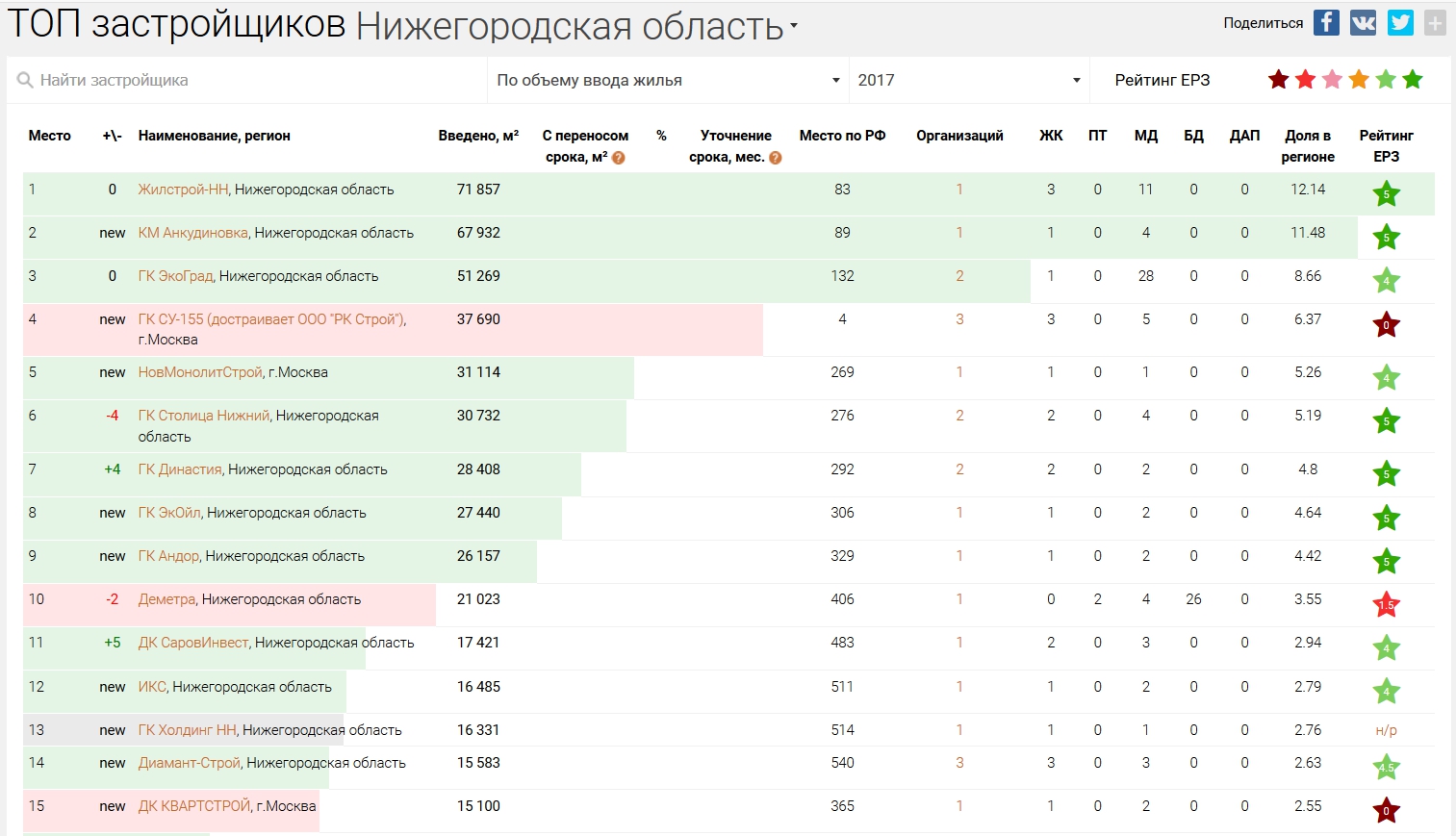
Task: Expand the region selector Нижегородская область
Action: tap(577, 27)
